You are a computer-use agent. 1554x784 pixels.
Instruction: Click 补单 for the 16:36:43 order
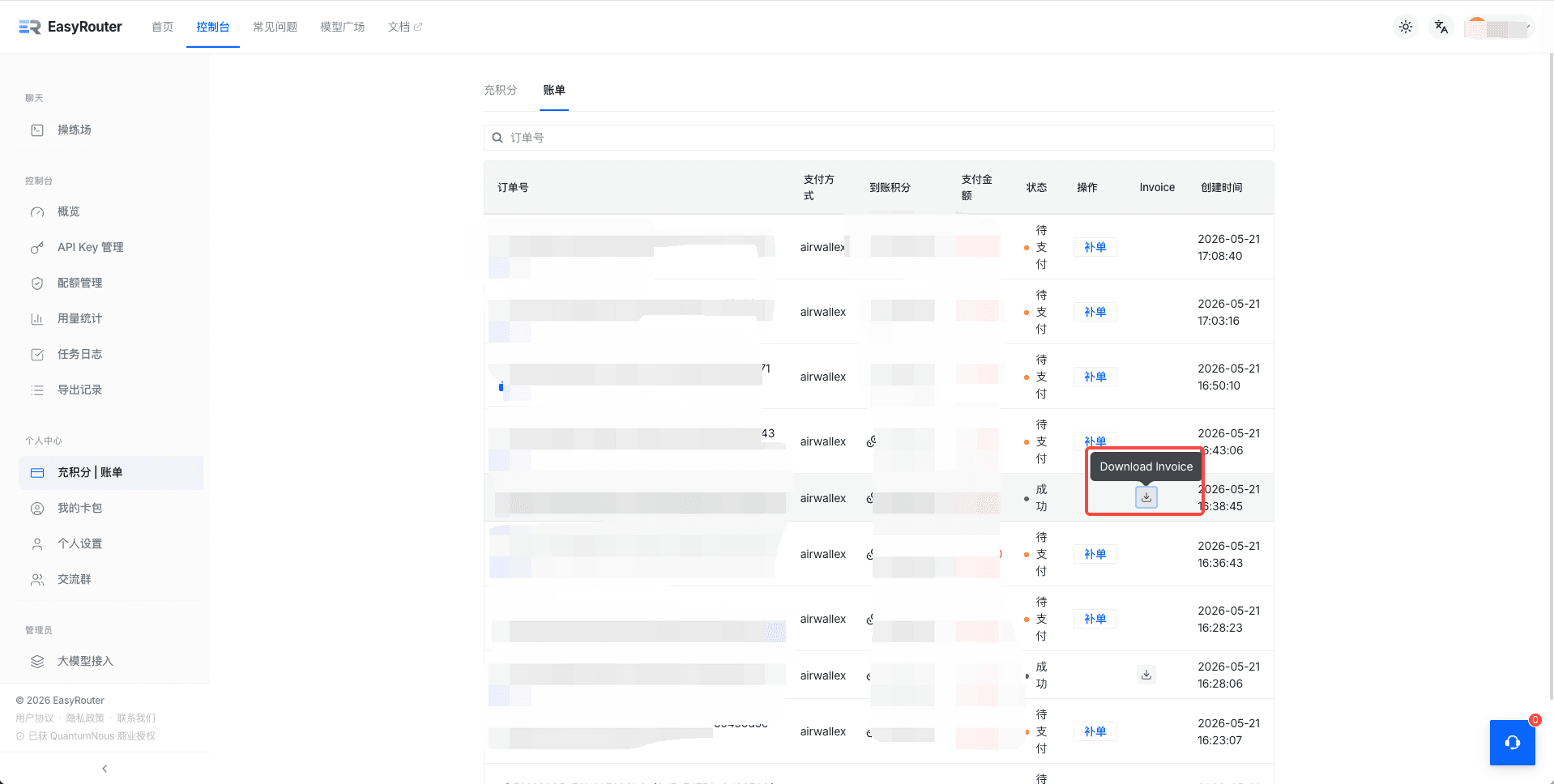1095,554
